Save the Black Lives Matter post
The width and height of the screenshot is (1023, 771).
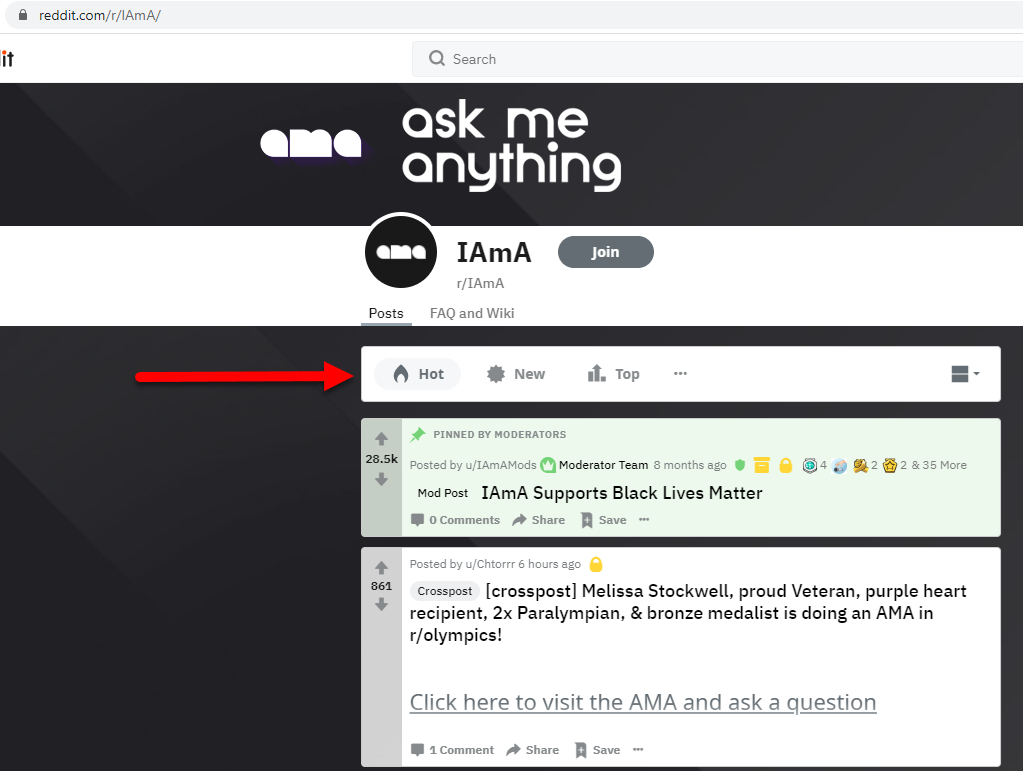point(603,520)
